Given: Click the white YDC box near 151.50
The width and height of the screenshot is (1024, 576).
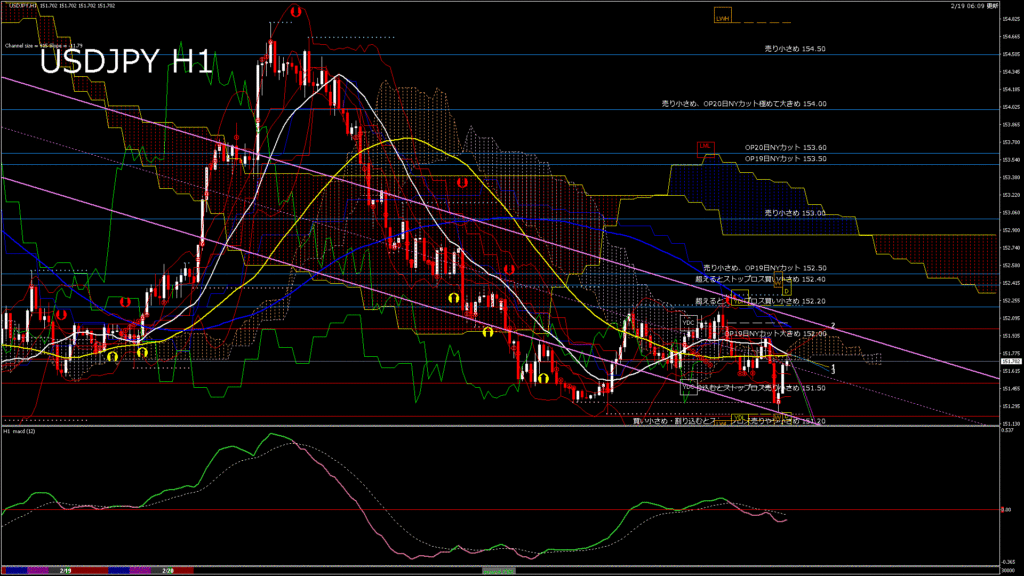Looking at the screenshot, I should click(x=688, y=385).
